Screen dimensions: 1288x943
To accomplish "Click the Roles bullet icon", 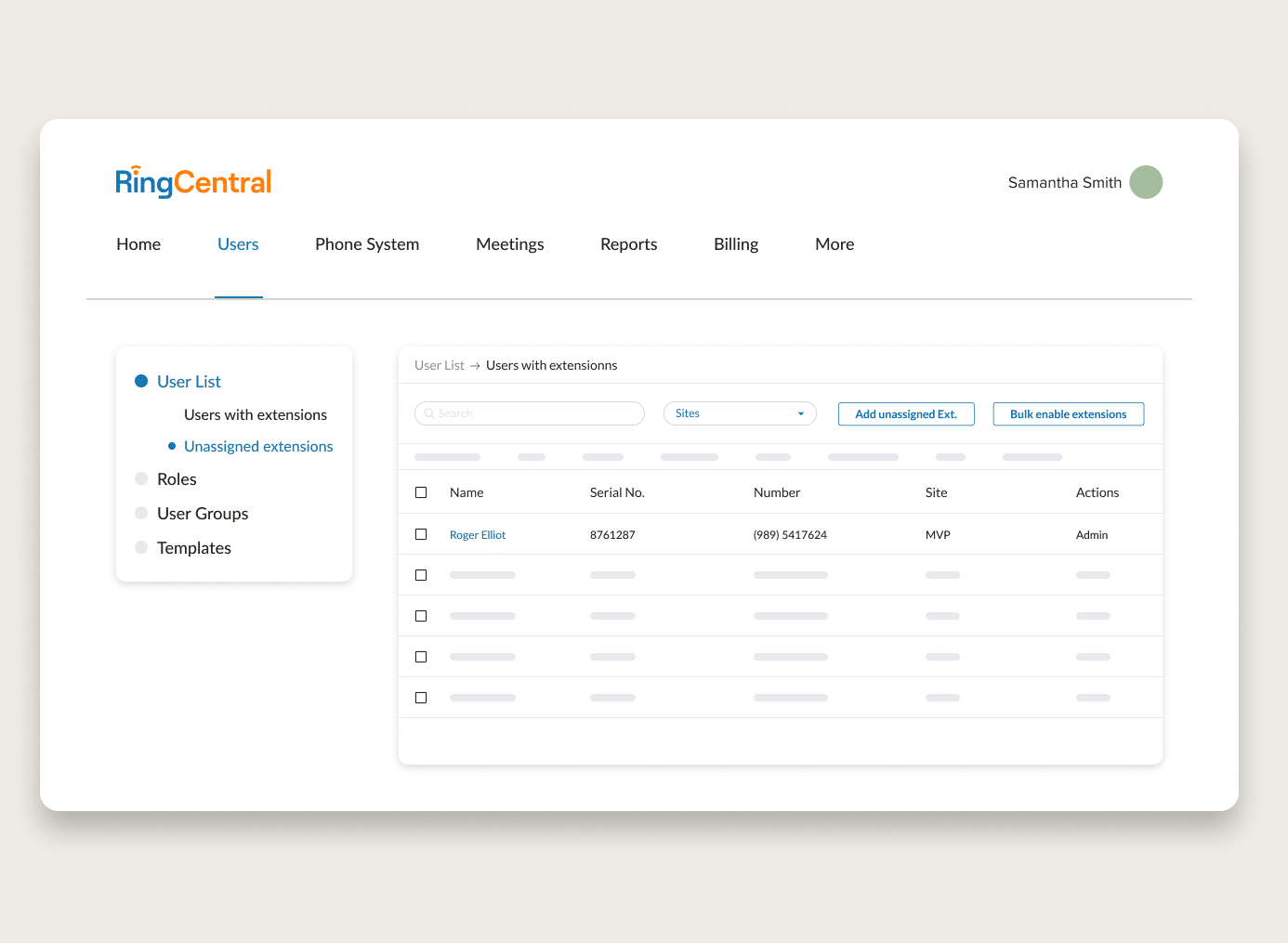I will [x=141, y=478].
